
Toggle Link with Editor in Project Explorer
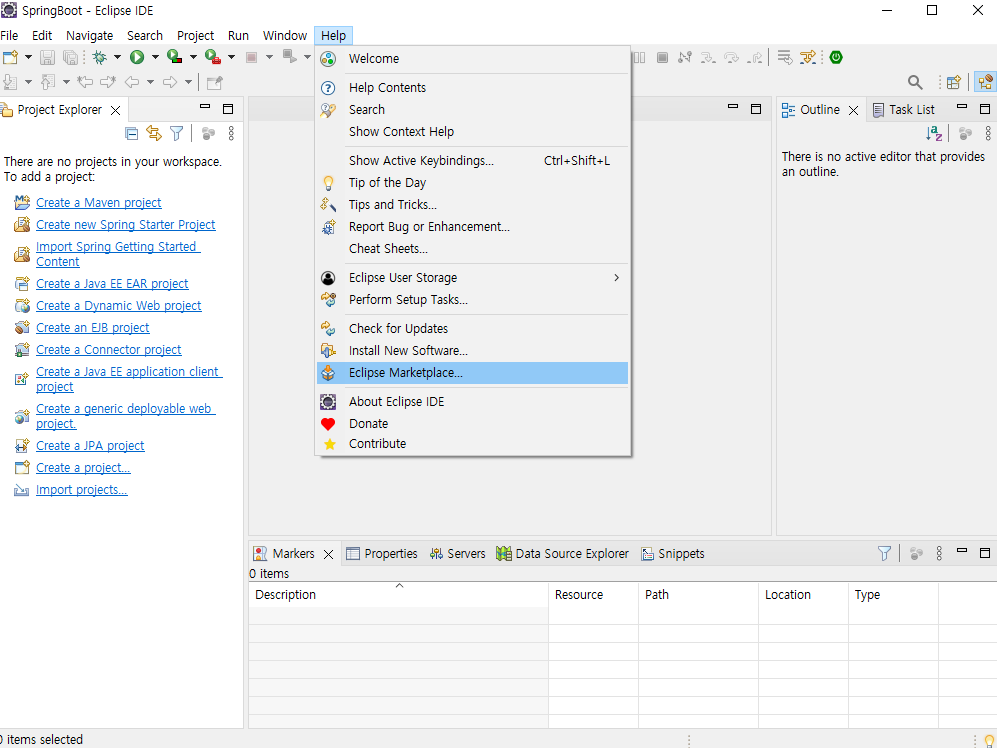point(154,133)
